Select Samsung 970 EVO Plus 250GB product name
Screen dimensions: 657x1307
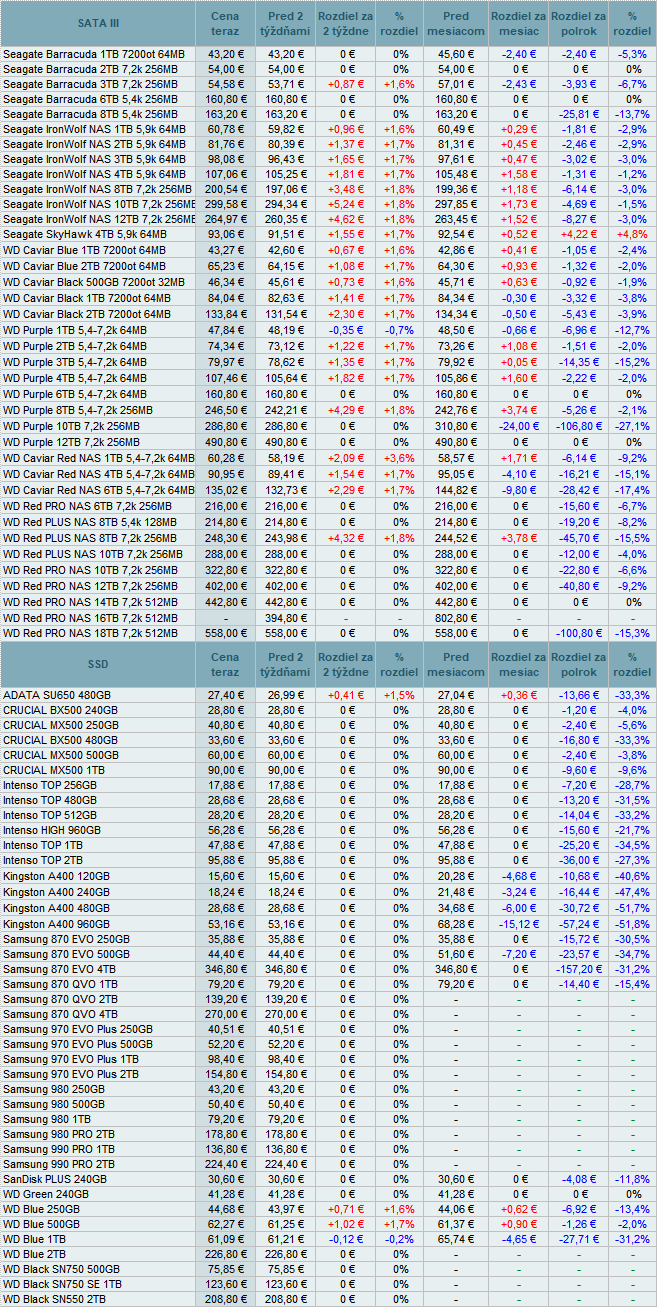pyautogui.click(x=78, y=1030)
